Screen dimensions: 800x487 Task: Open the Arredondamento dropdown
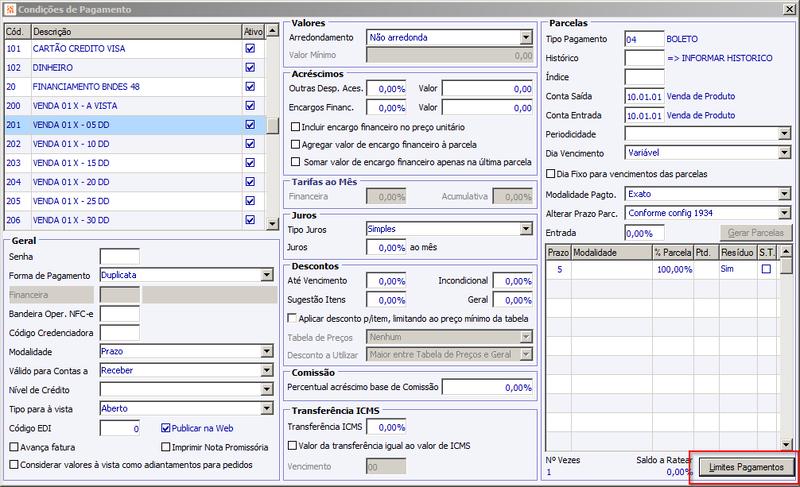pyautogui.click(x=526, y=37)
